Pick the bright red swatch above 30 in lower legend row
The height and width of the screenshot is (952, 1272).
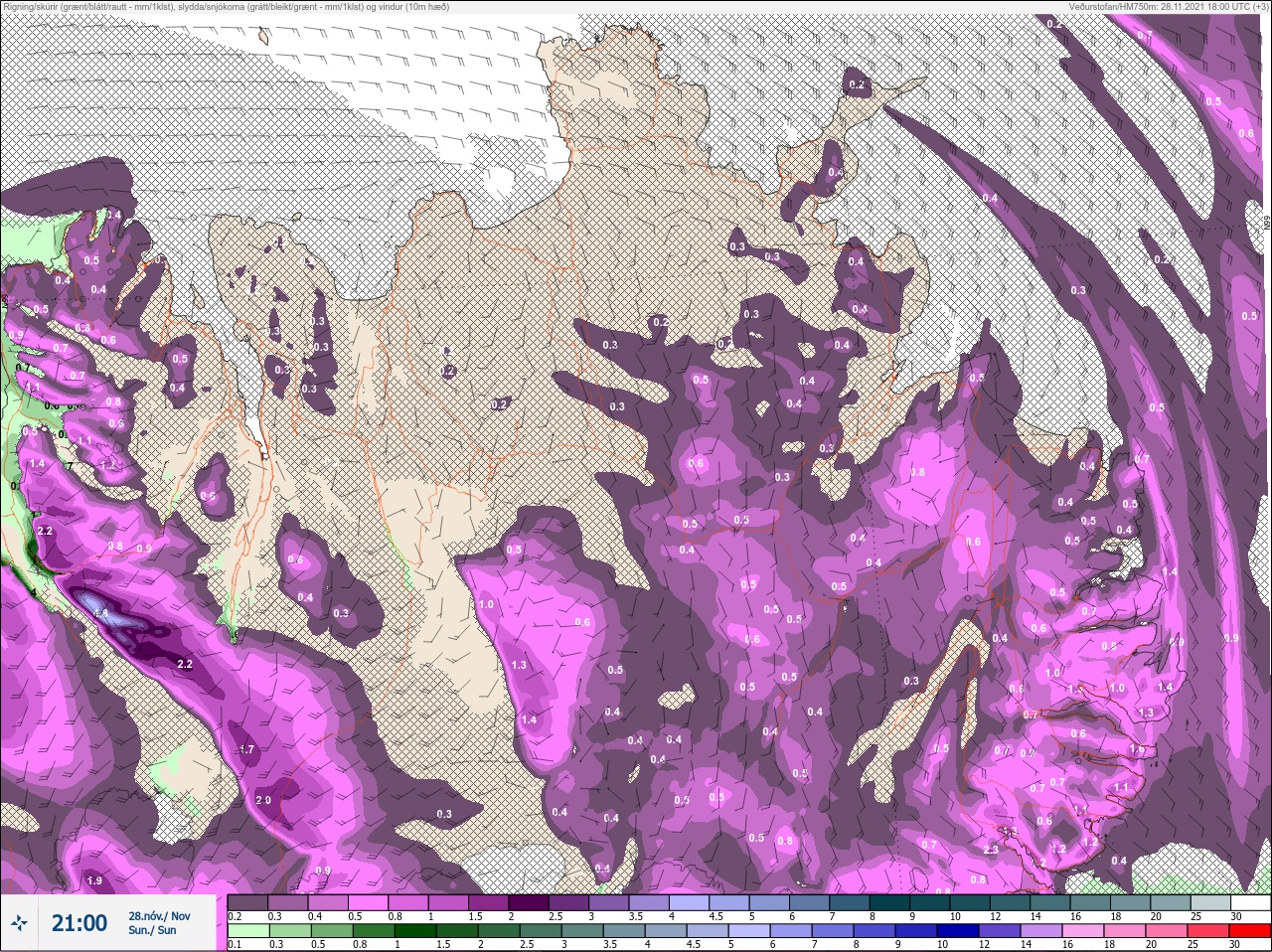tap(1250, 931)
